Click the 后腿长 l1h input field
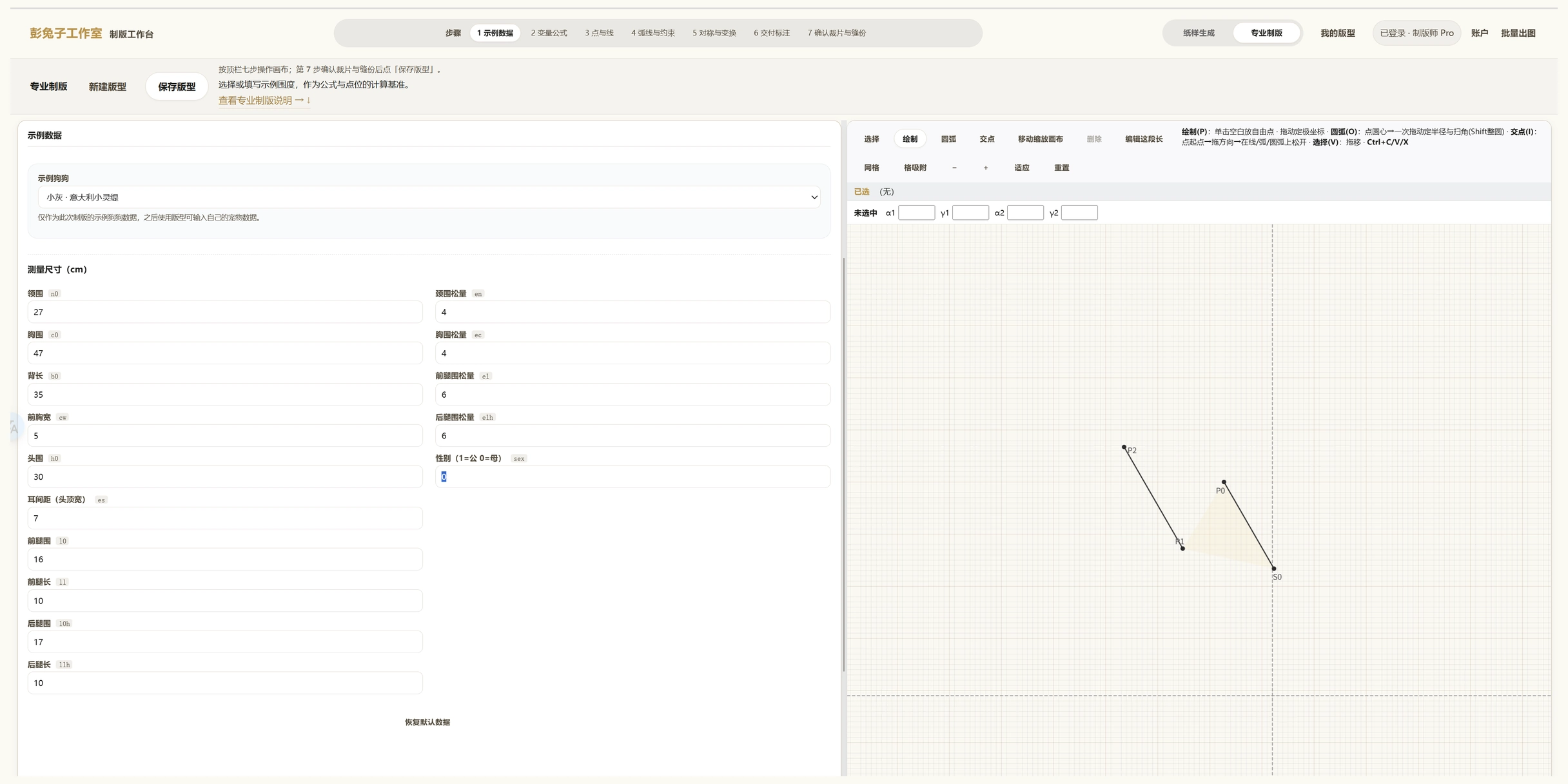Image resolution: width=1568 pixels, height=784 pixels. pos(225,683)
